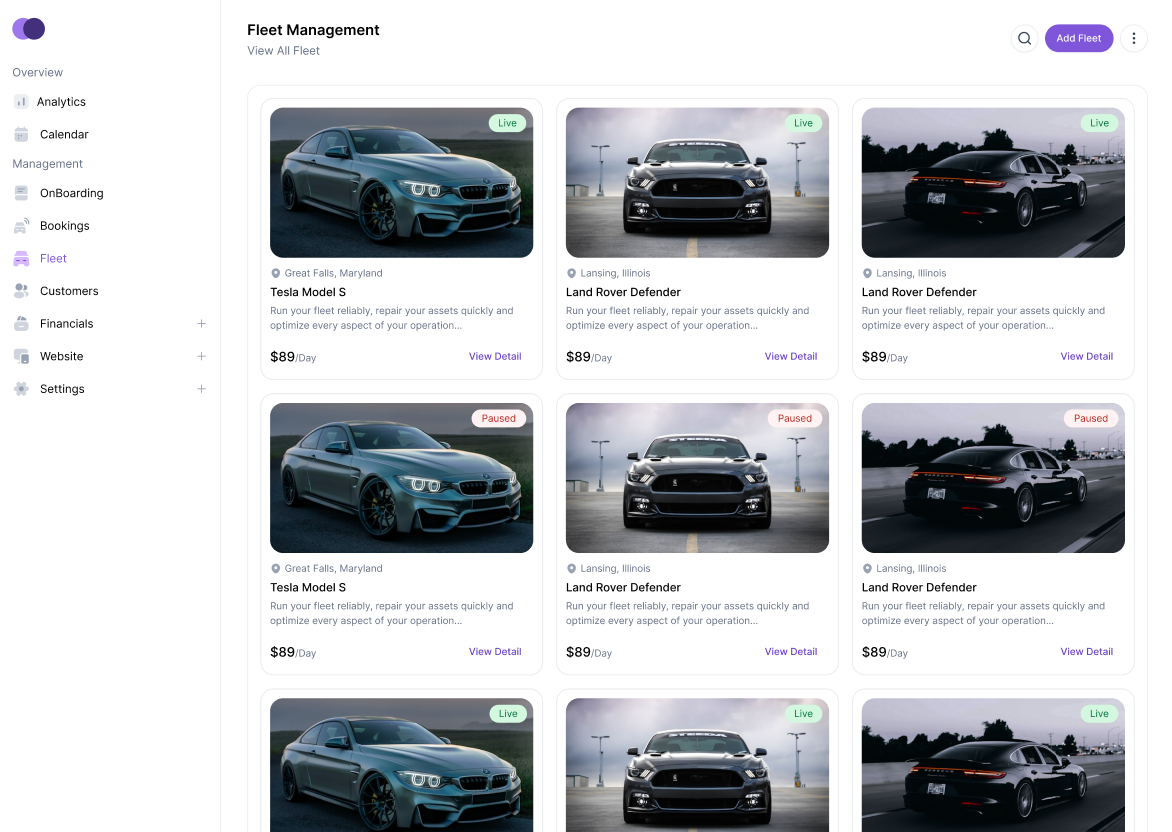Screen dimensions: 1172x832
Task: Click the Customers people icon
Action: coord(21,291)
